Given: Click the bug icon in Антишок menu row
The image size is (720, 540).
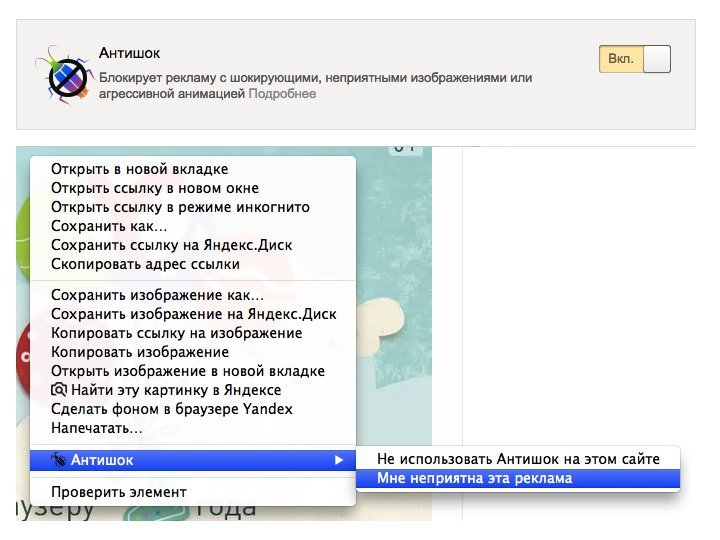Looking at the screenshot, I should tap(58, 460).
